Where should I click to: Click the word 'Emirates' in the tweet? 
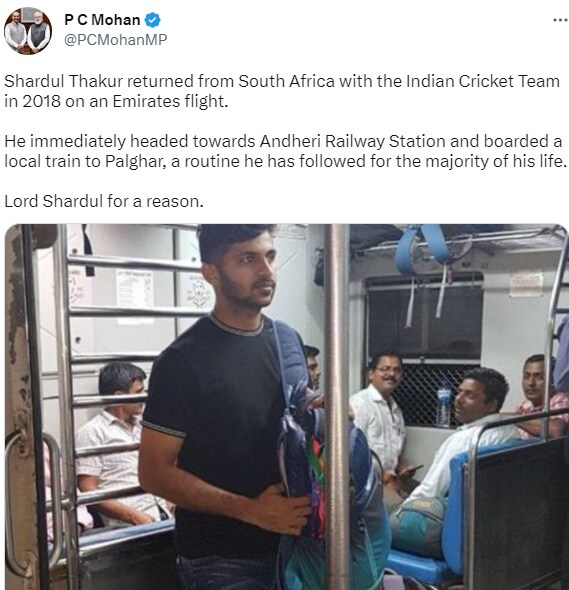click(146, 101)
